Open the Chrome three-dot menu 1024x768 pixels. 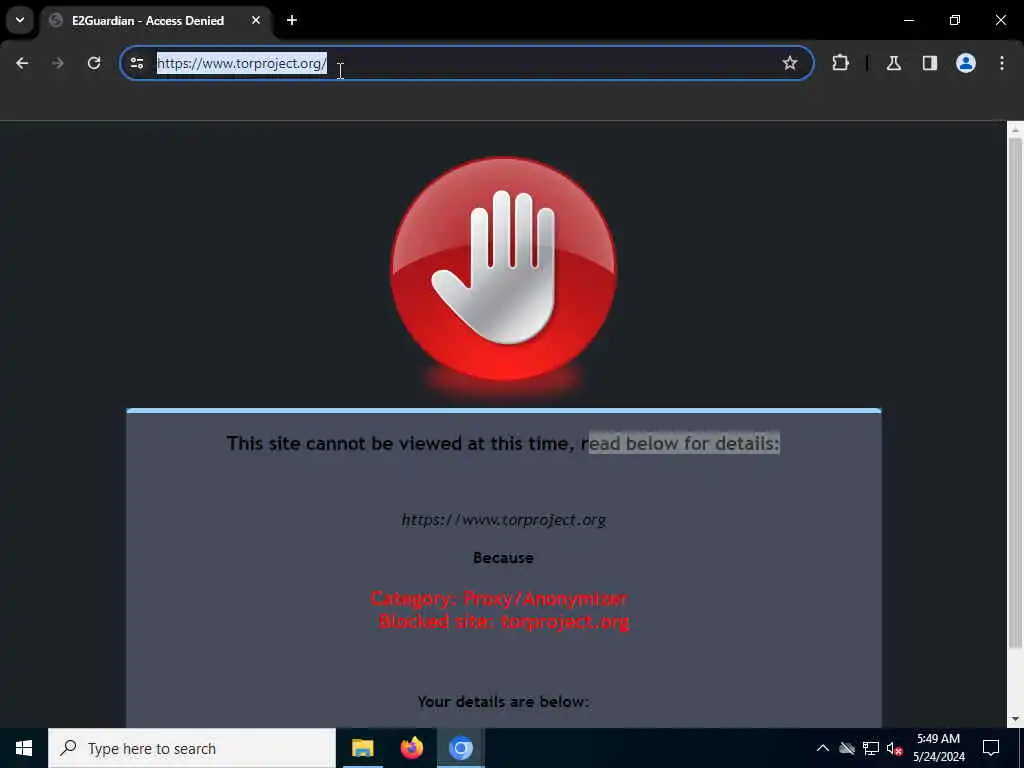tap(1002, 63)
